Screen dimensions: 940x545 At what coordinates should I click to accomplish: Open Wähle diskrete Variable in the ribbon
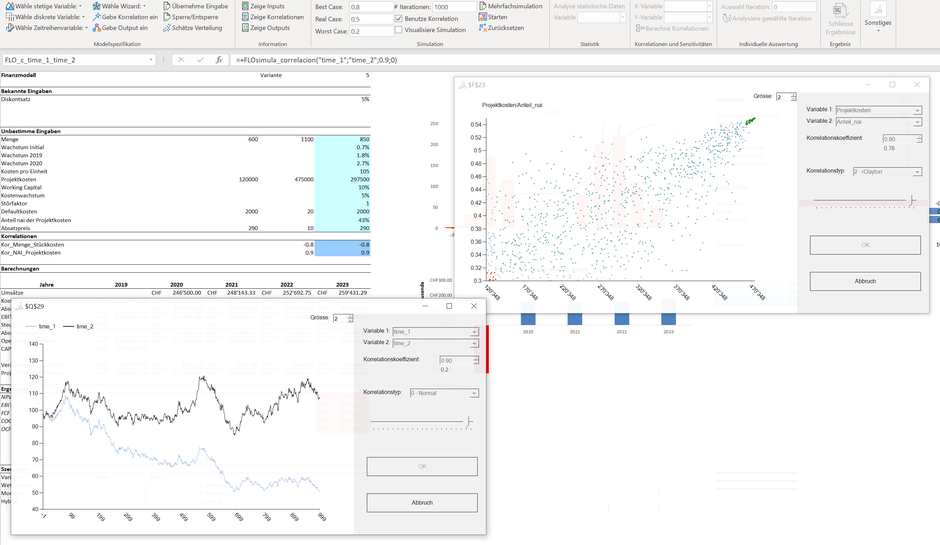[46, 17]
